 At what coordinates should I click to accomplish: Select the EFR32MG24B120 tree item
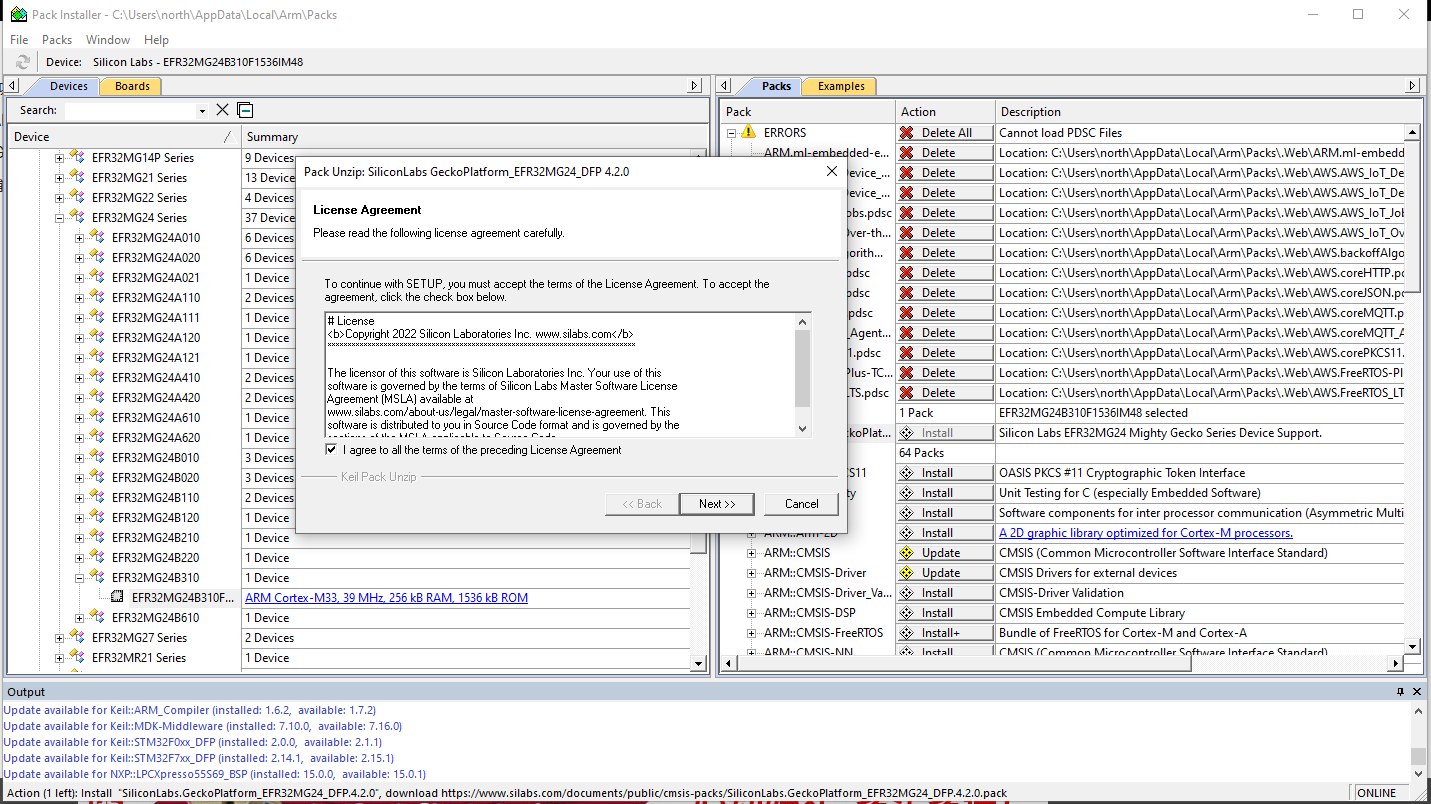[155, 518]
